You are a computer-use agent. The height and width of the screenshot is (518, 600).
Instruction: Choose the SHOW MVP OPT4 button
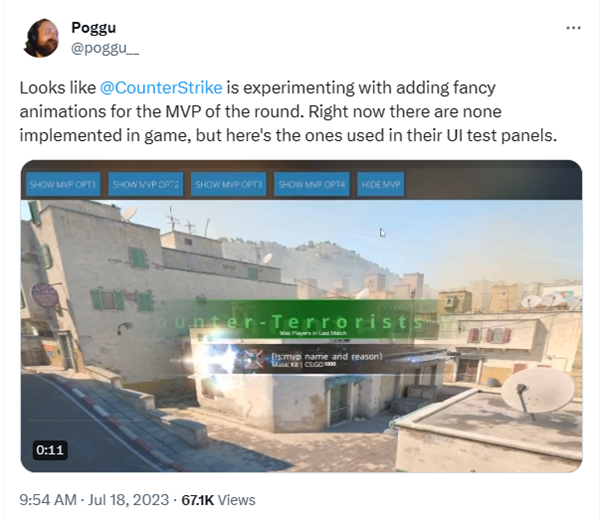312,184
